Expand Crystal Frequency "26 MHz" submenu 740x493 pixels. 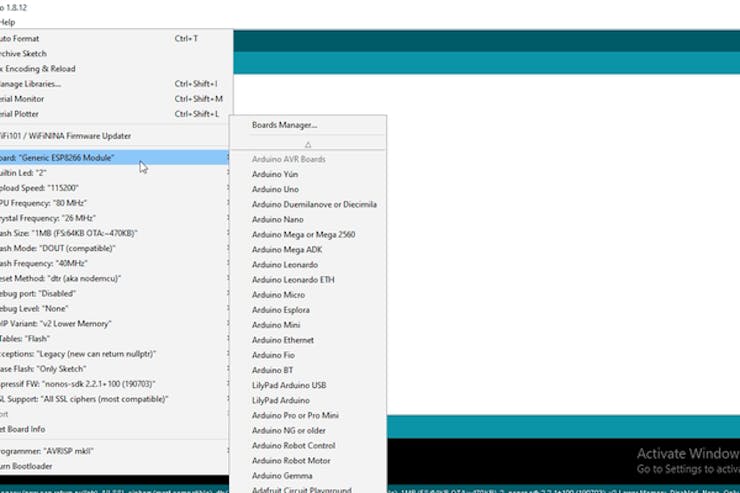[x=116, y=218]
